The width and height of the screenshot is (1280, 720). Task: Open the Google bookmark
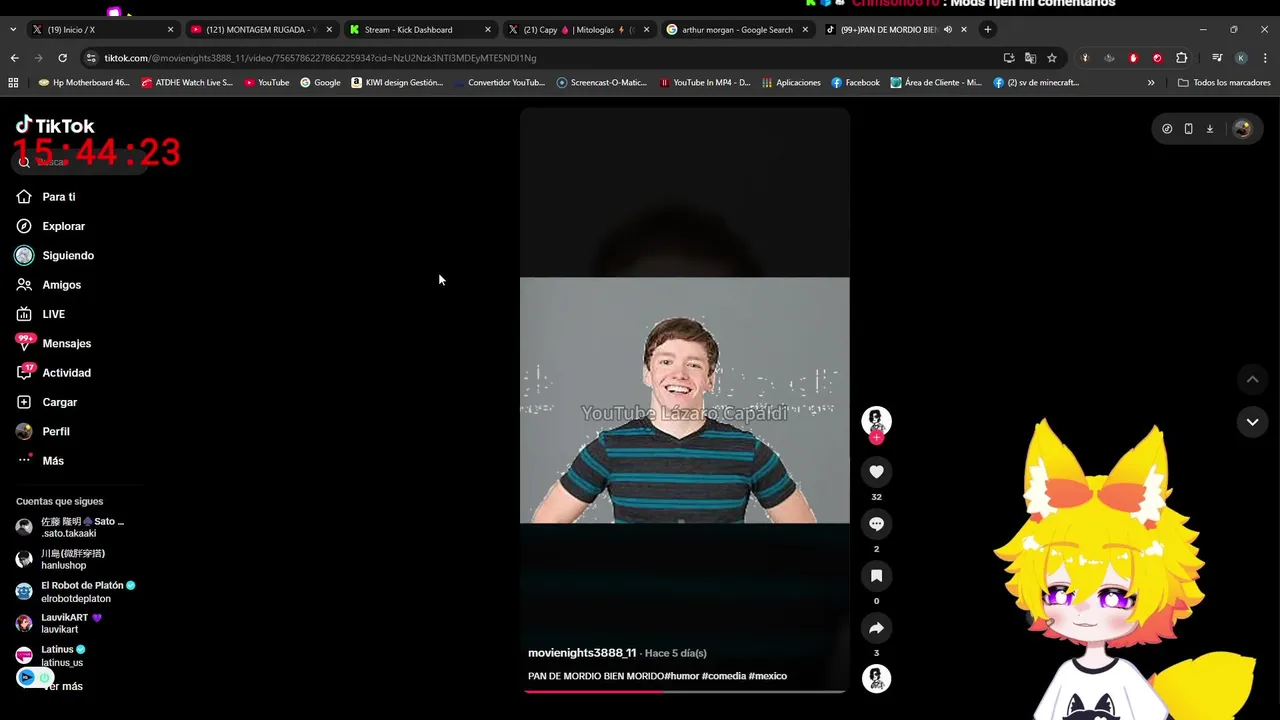click(x=320, y=83)
